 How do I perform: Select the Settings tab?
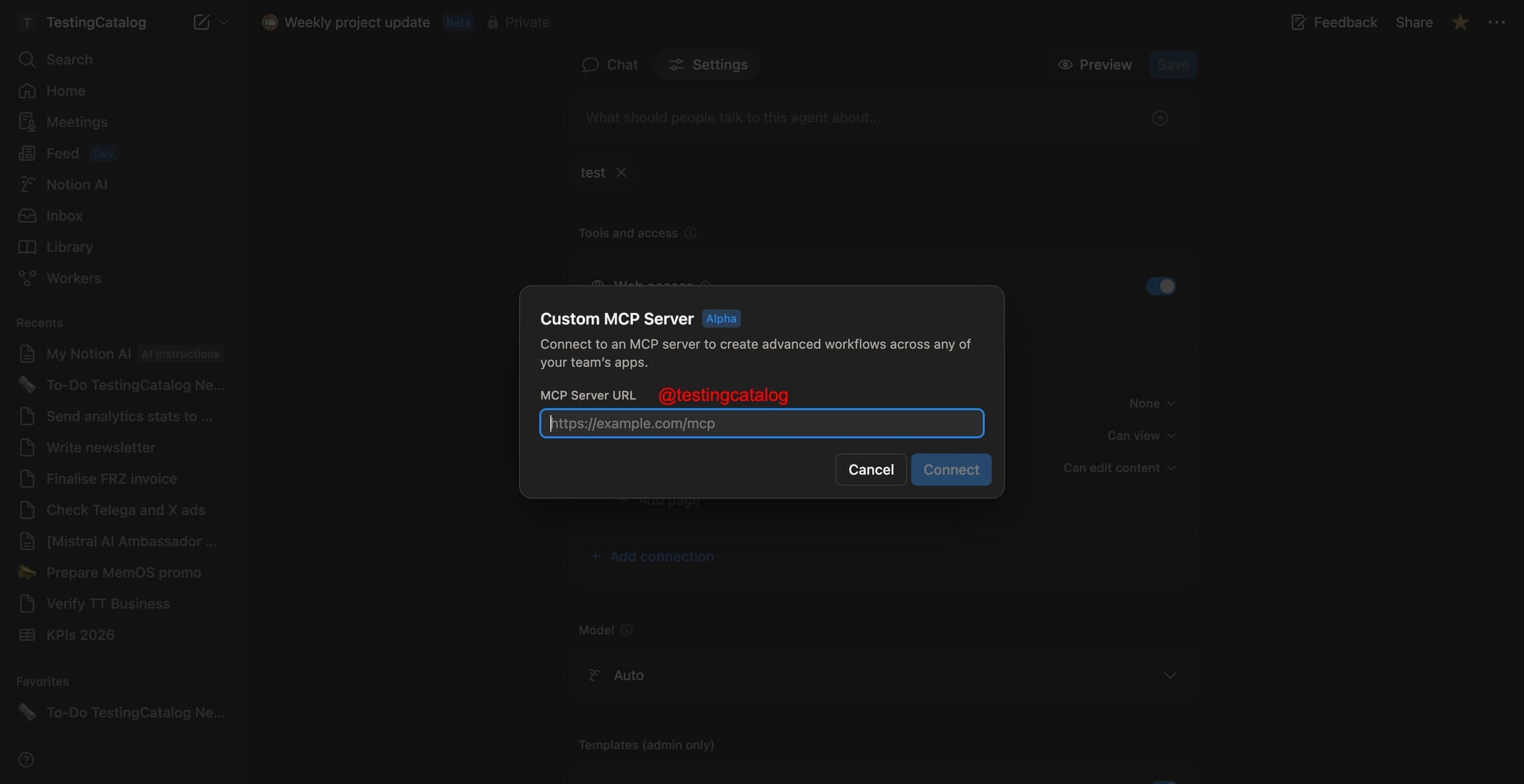click(707, 65)
